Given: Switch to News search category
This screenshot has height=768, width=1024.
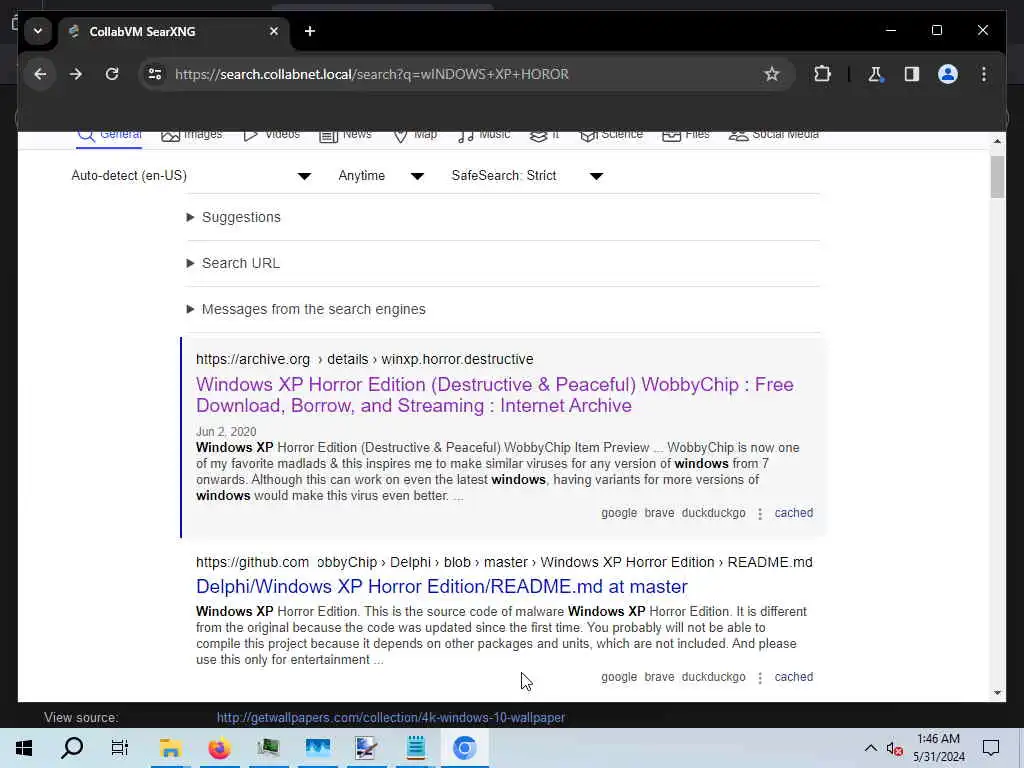Looking at the screenshot, I should pyautogui.click(x=345, y=135).
